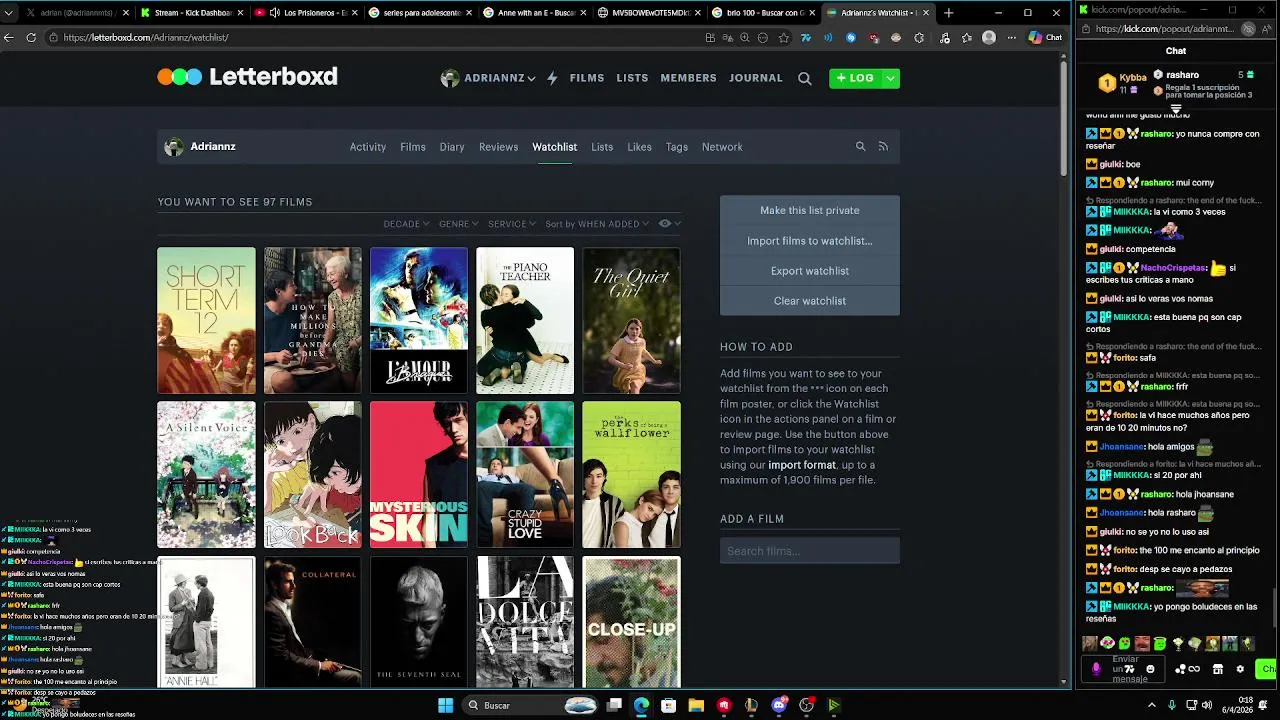Image resolution: width=1280 pixels, height=720 pixels.
Task: Click the Windows taskbar Buscar search box
Action: (x=532, y=705)
